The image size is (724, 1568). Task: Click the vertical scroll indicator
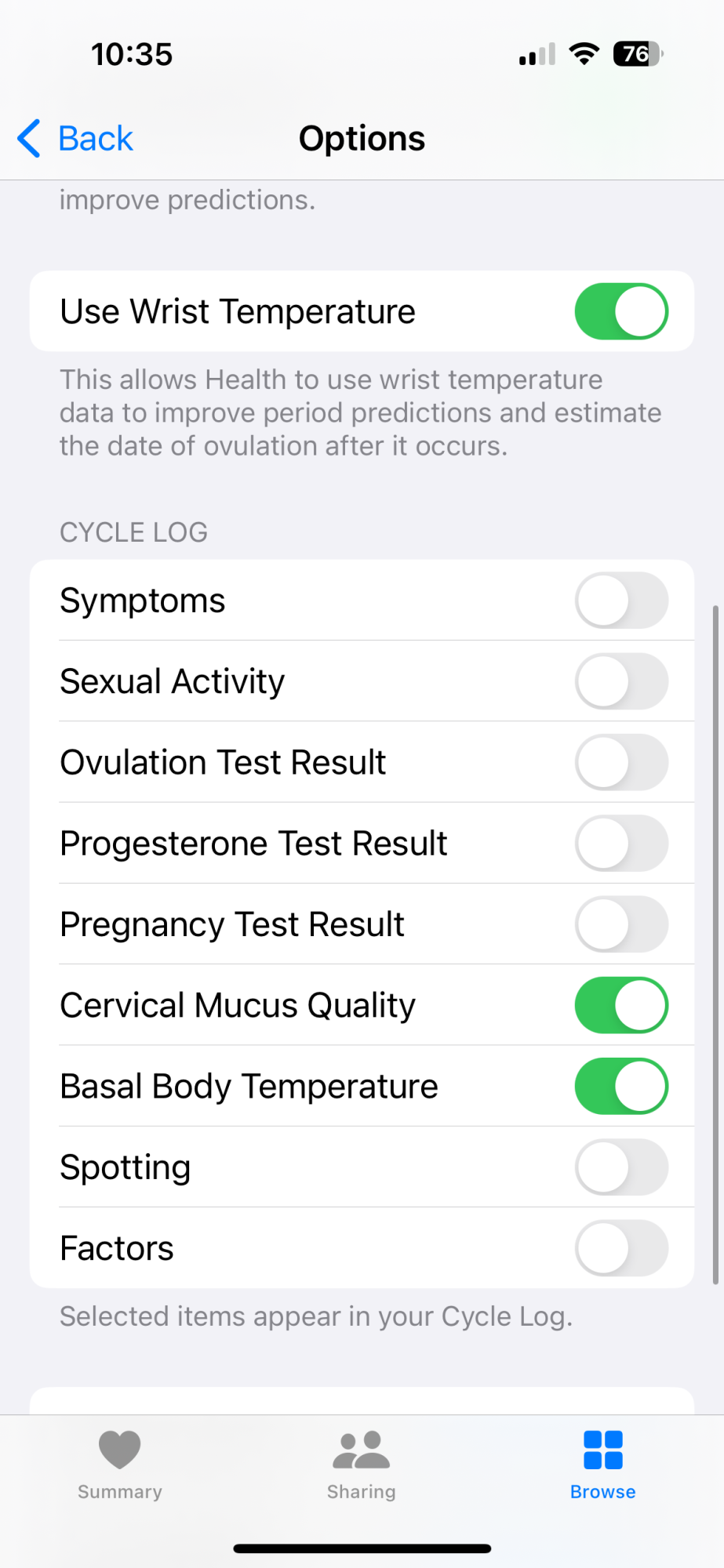(x=715, y=941)
